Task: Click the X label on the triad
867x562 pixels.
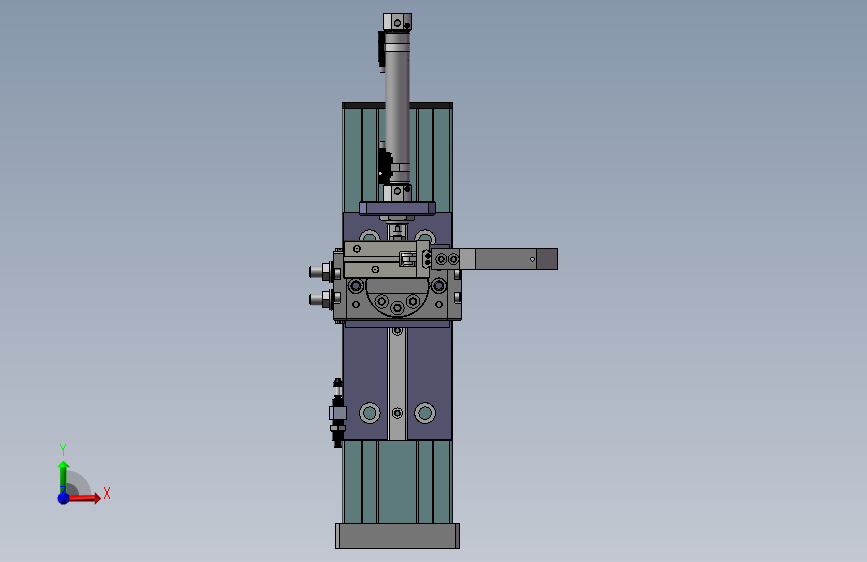Action: (107, 493)
